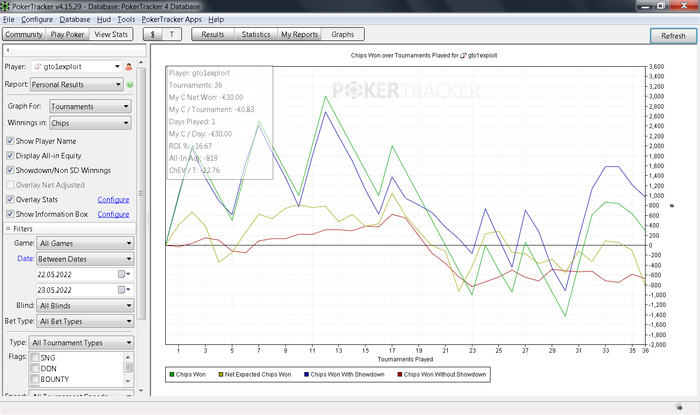Screen dimensions: 700x415
Task: Click blue Chips Won With Showdown legend swatch
Action: tap(306, 374)
